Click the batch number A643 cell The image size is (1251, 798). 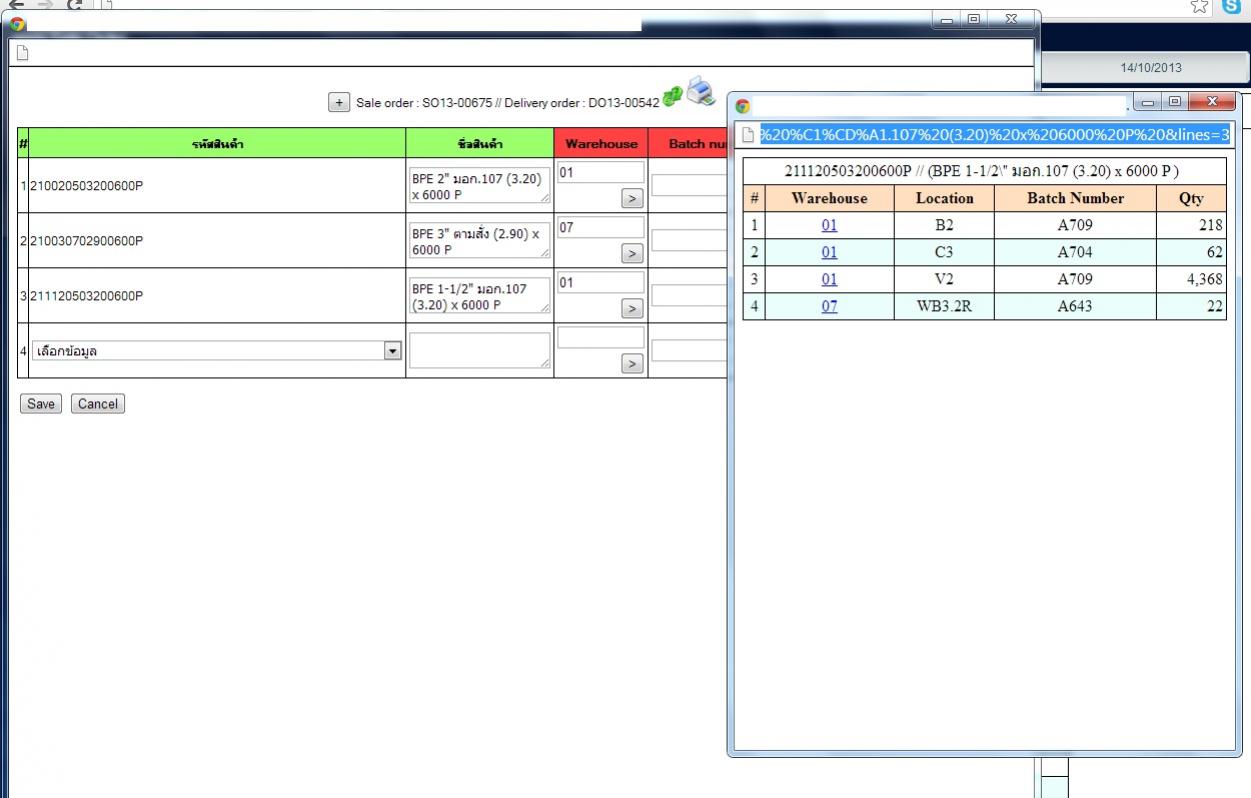point(1075,306)
